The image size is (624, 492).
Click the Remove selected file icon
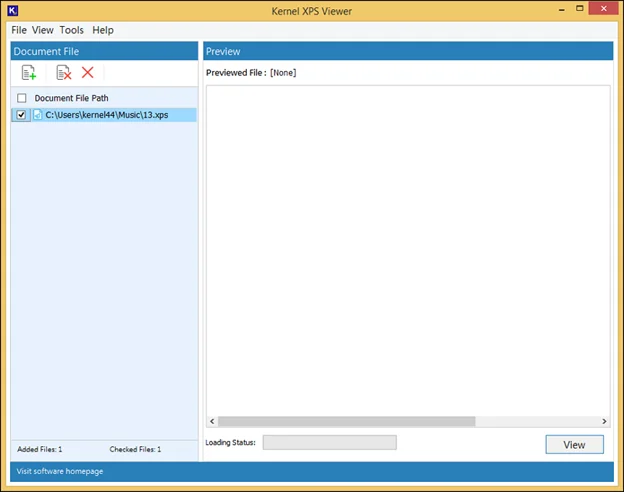[x=64, y=72]
